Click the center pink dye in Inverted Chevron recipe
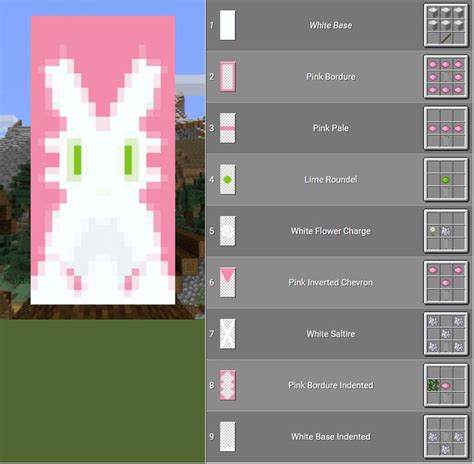474x464 pixels. [446, 283]
